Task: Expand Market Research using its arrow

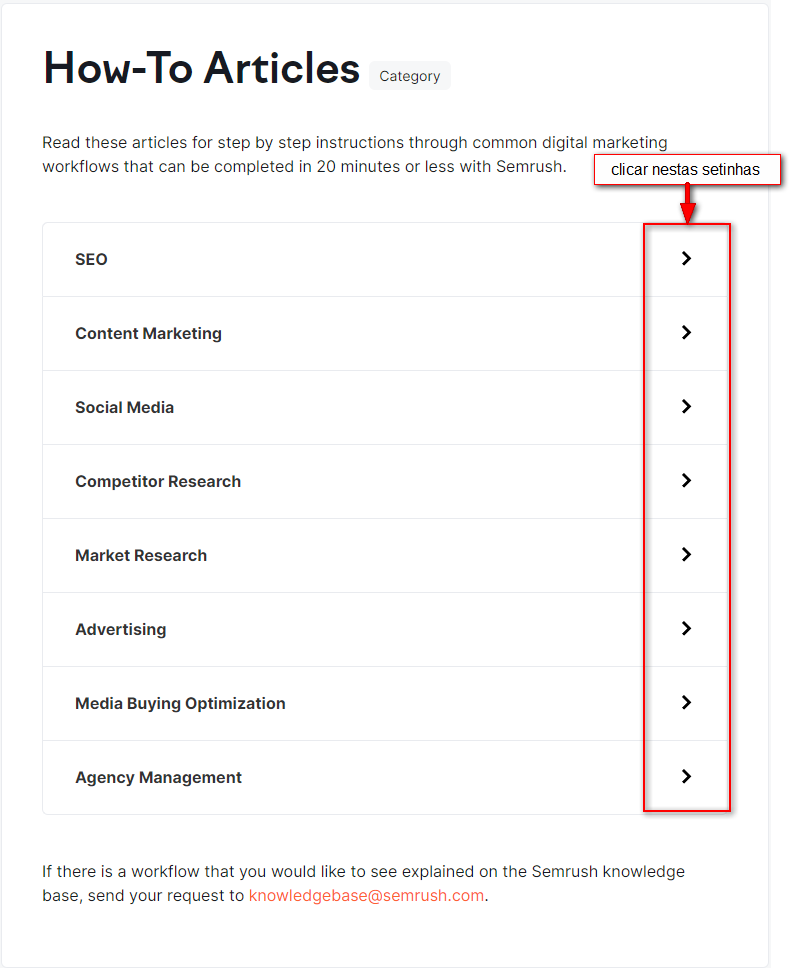Action: [x=686, y=555]
